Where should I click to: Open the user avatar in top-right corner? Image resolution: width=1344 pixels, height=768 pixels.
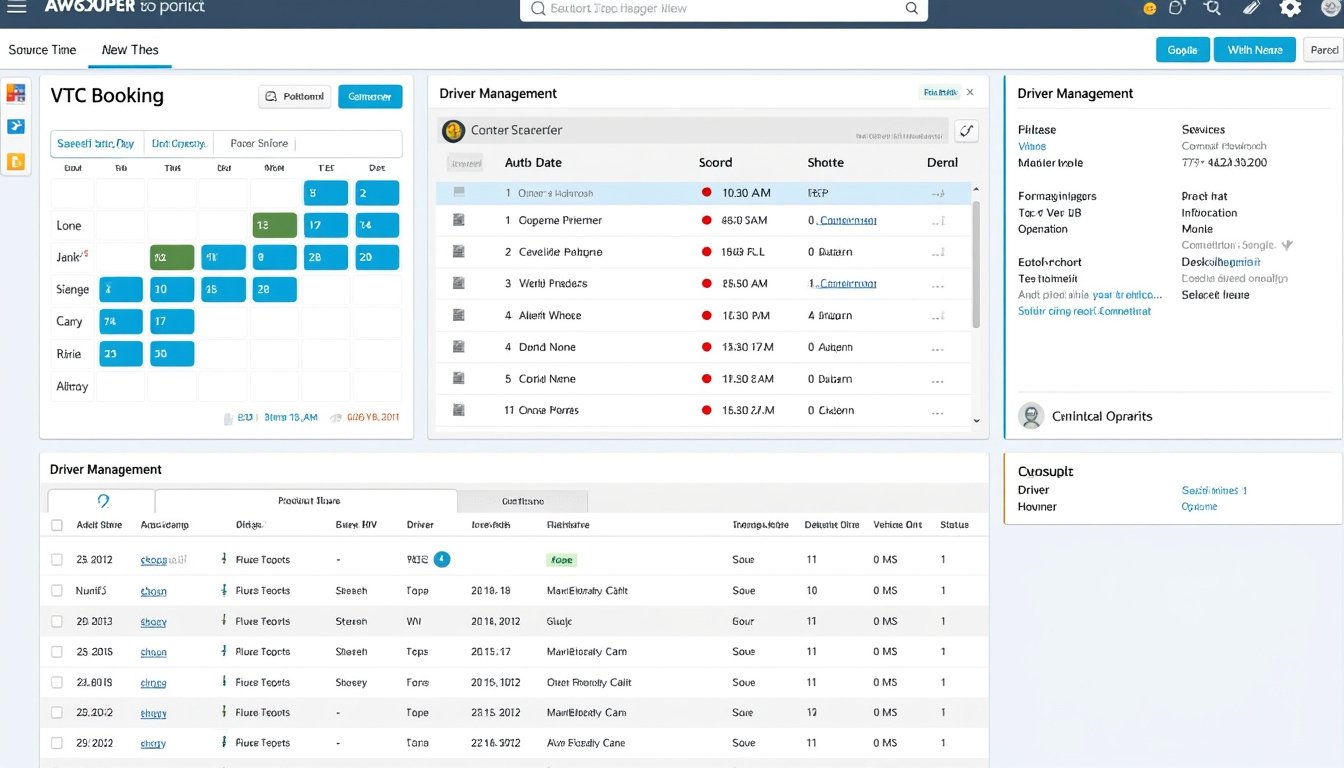(x=1332, y=8)
